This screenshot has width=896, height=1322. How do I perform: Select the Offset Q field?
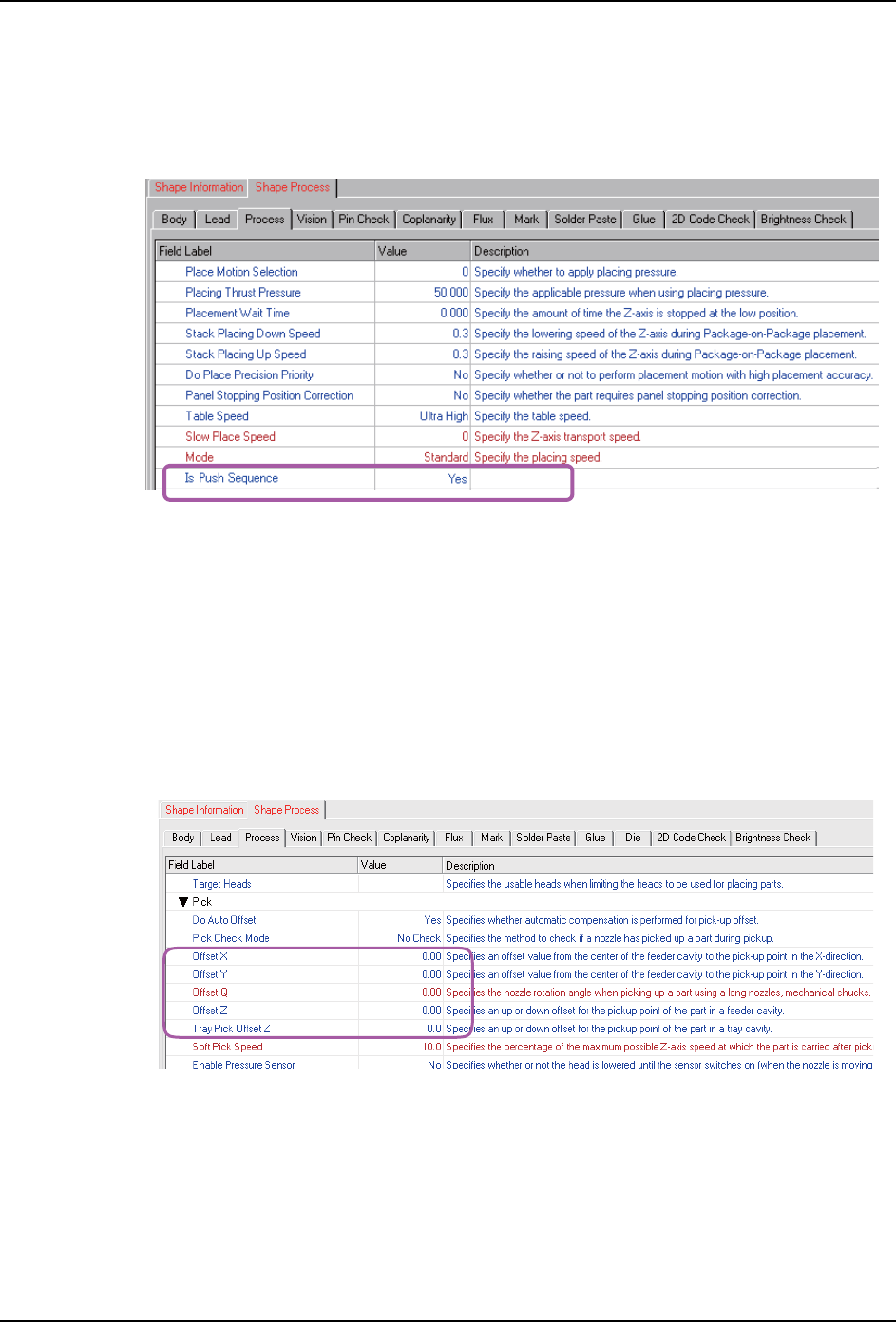[210, 992]
